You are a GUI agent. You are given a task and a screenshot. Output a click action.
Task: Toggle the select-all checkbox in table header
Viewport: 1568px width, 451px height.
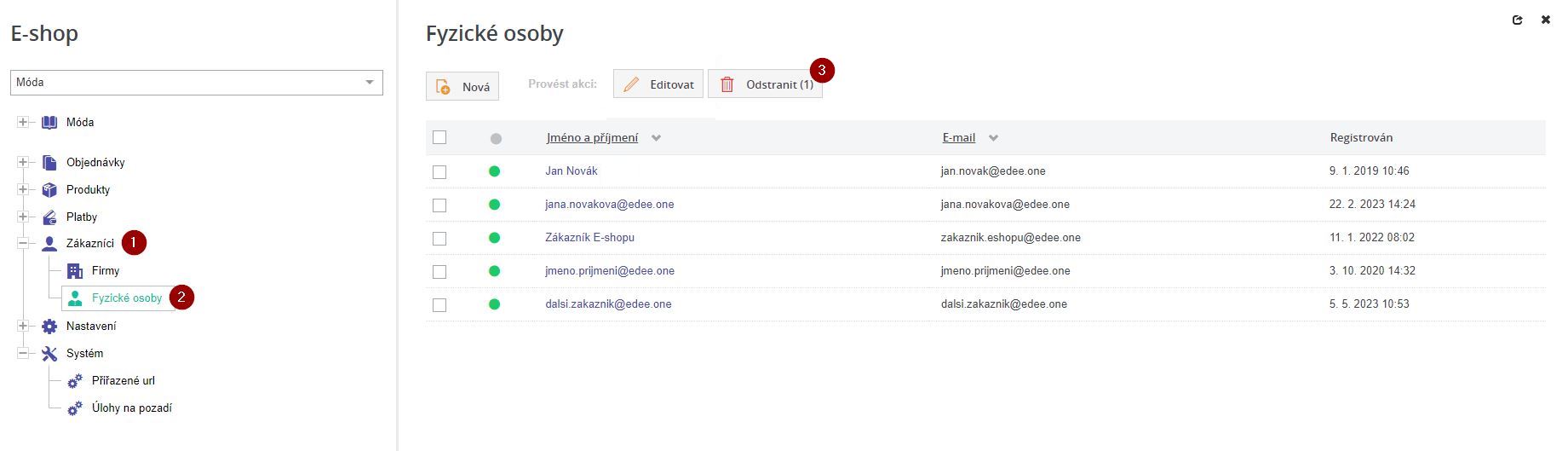[439, 137]
